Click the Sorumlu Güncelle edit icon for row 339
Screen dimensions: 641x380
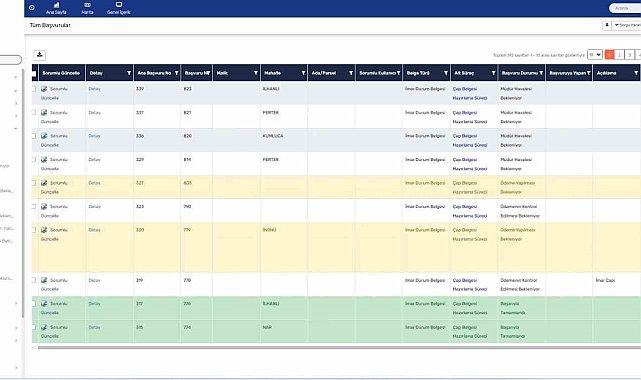click(44, 89)
